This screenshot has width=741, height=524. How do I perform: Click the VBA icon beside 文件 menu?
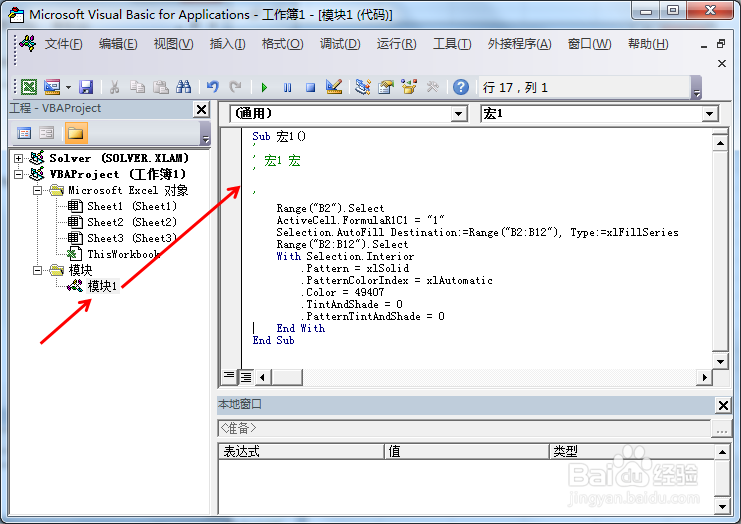(27, 43)
